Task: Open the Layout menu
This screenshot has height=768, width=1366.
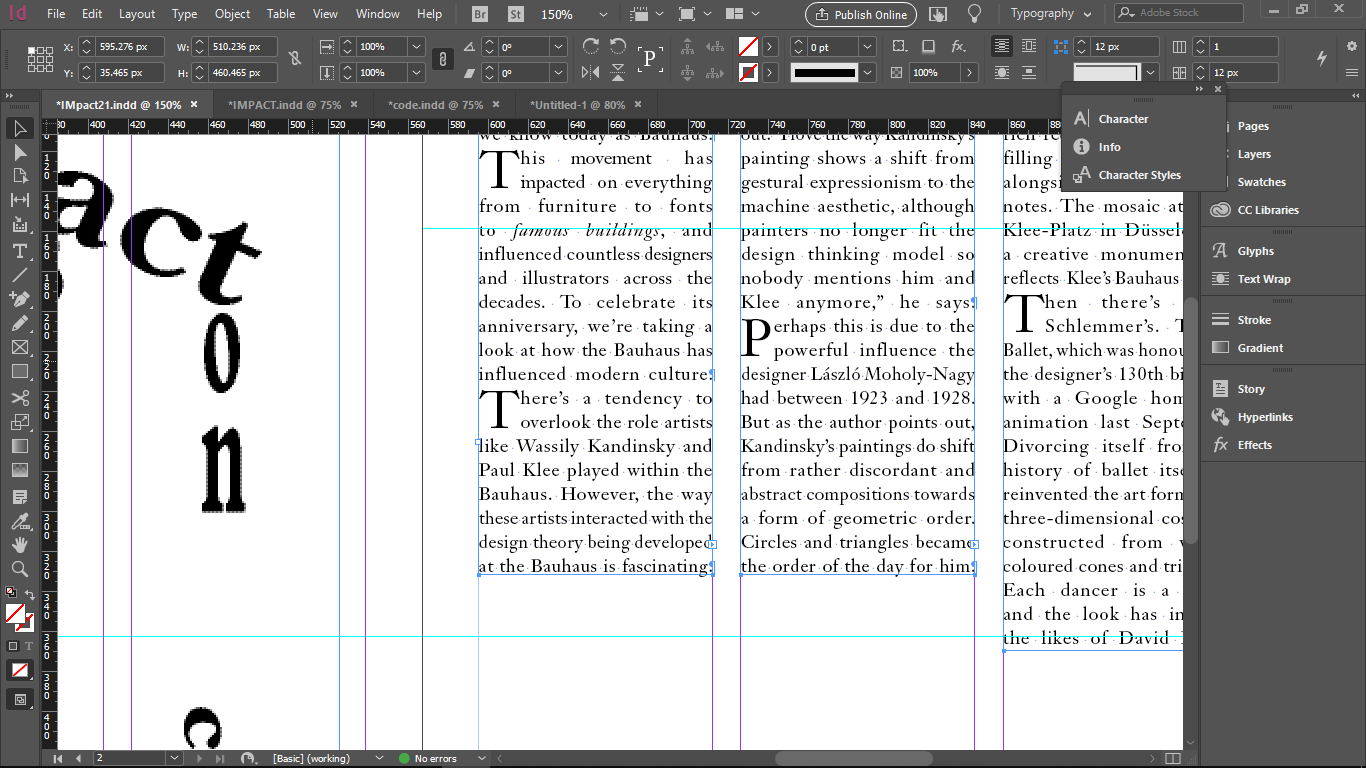Action: pos(137,14)
